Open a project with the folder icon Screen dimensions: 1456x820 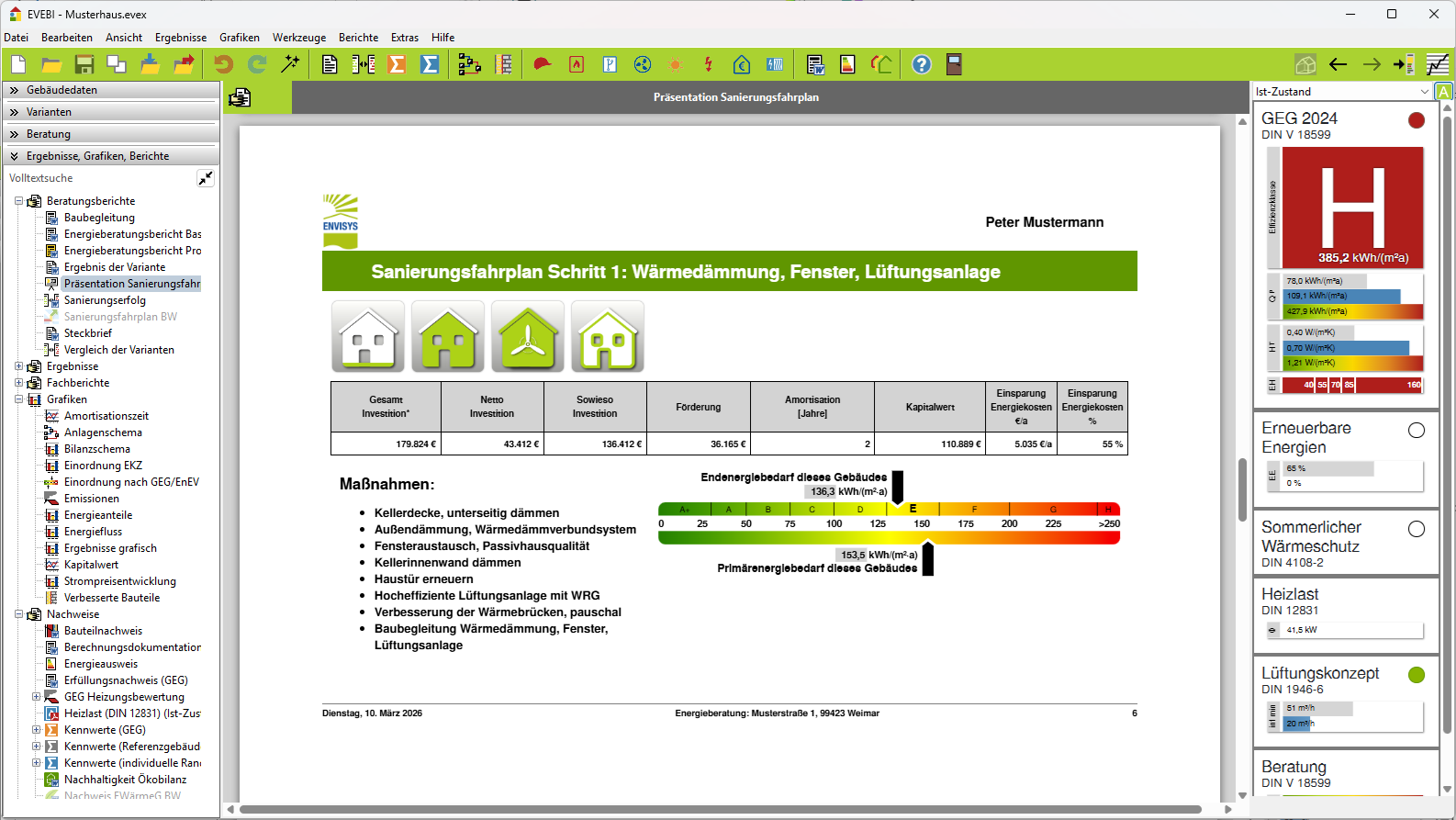point(51,64)
